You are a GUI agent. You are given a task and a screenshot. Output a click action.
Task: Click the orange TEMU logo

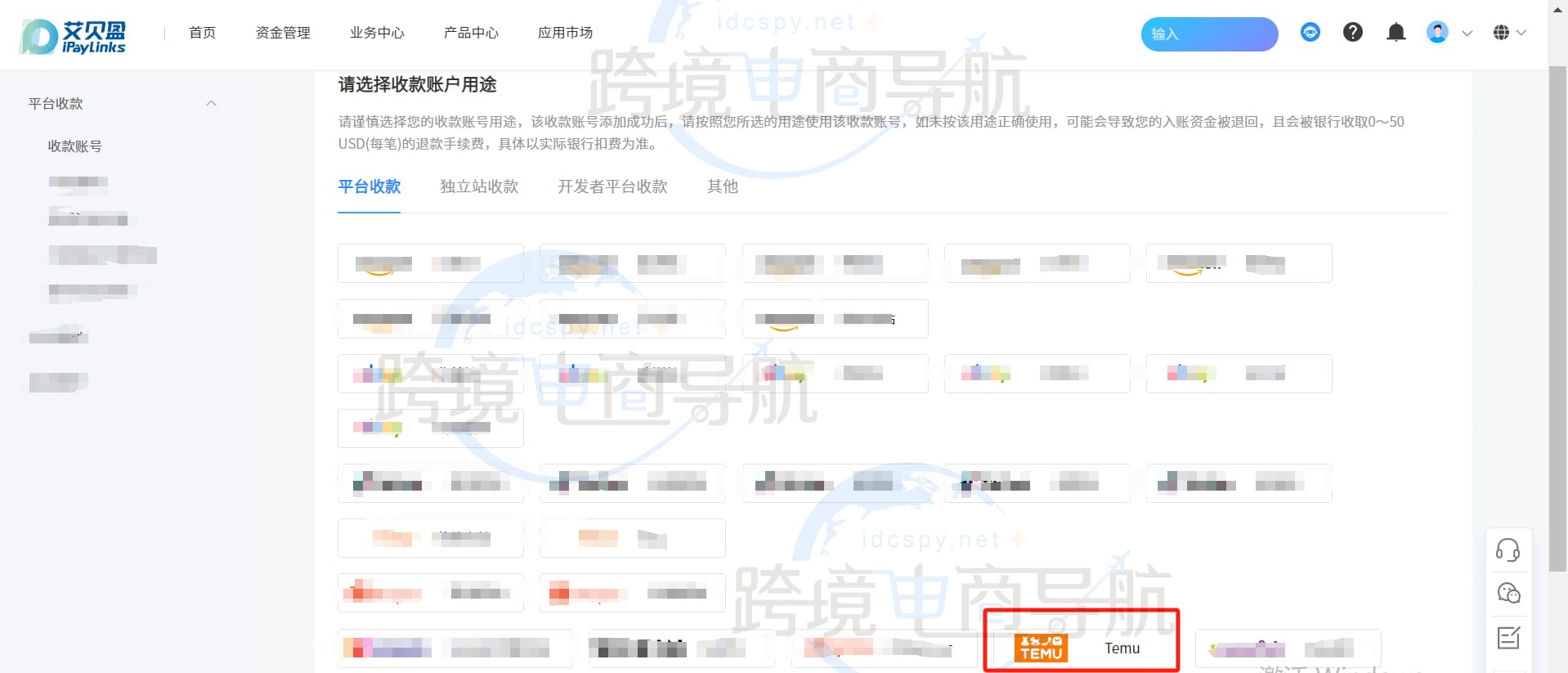1041,648
